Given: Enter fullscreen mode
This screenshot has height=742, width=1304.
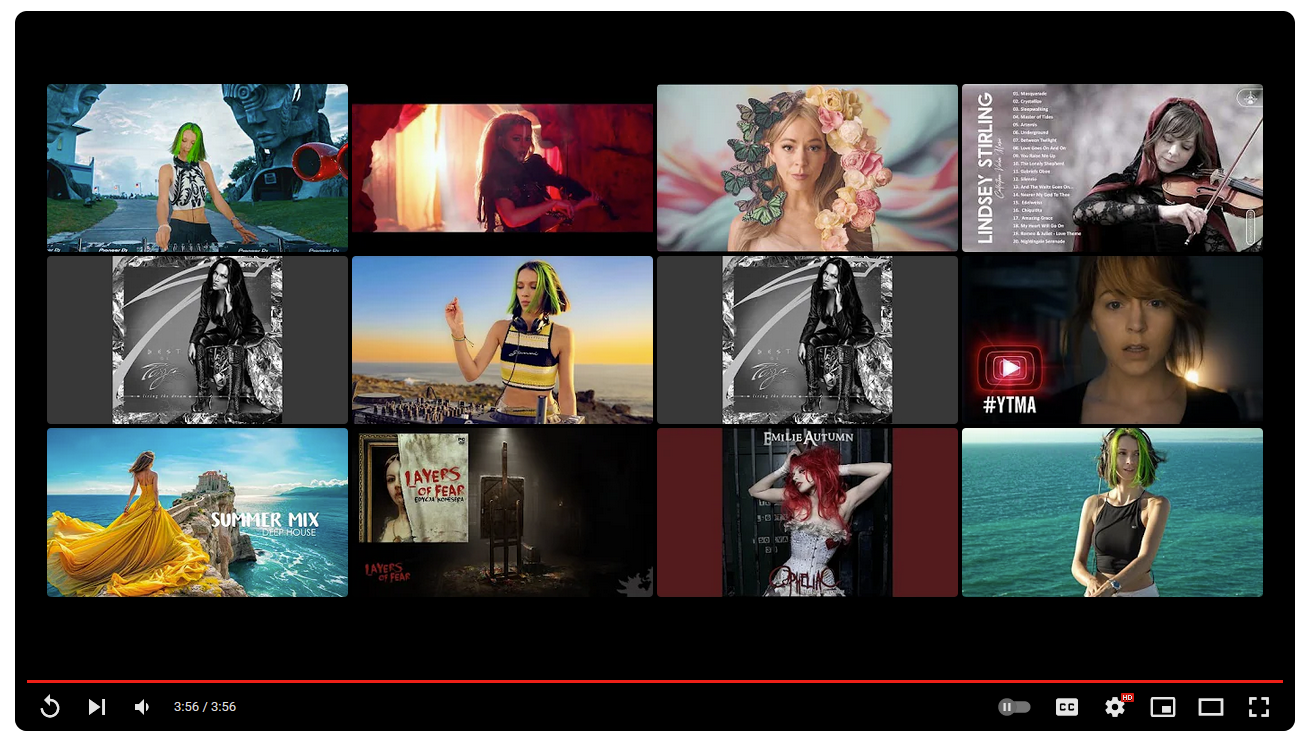Looking at the screenshot, I should click(x=1259, y=707).
